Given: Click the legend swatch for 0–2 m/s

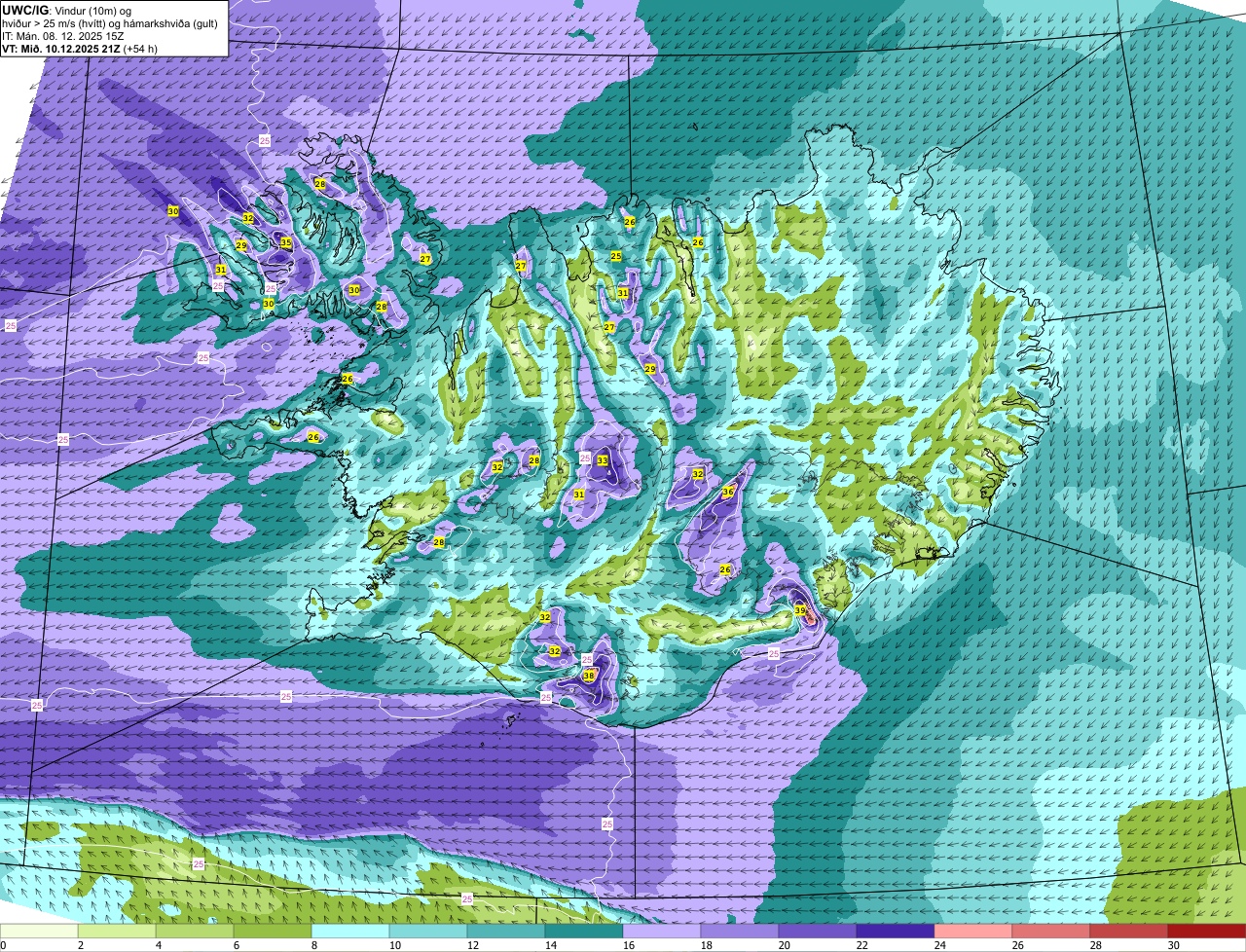Looking at the screenshot, I should pyautogui.click(x=39, y=932).
